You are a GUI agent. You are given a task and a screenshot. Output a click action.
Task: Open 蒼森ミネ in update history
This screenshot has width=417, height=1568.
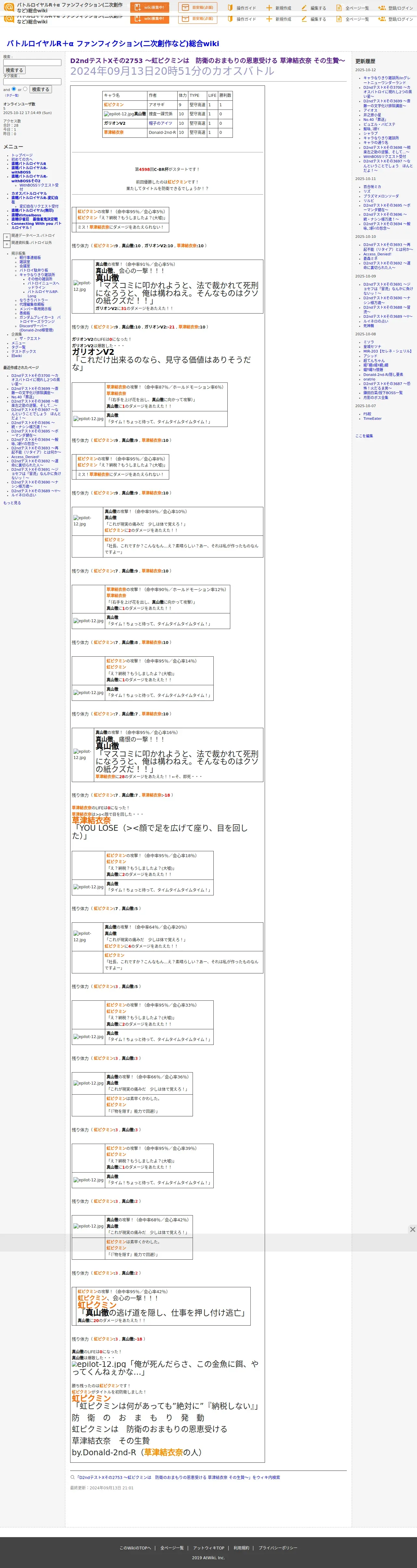pyautogui.click(x=370, y=258)
